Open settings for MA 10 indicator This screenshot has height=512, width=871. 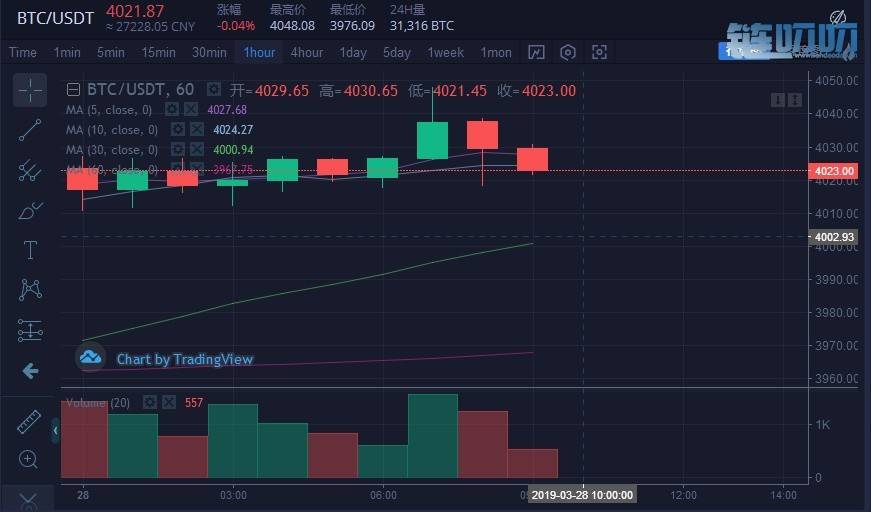178,129
